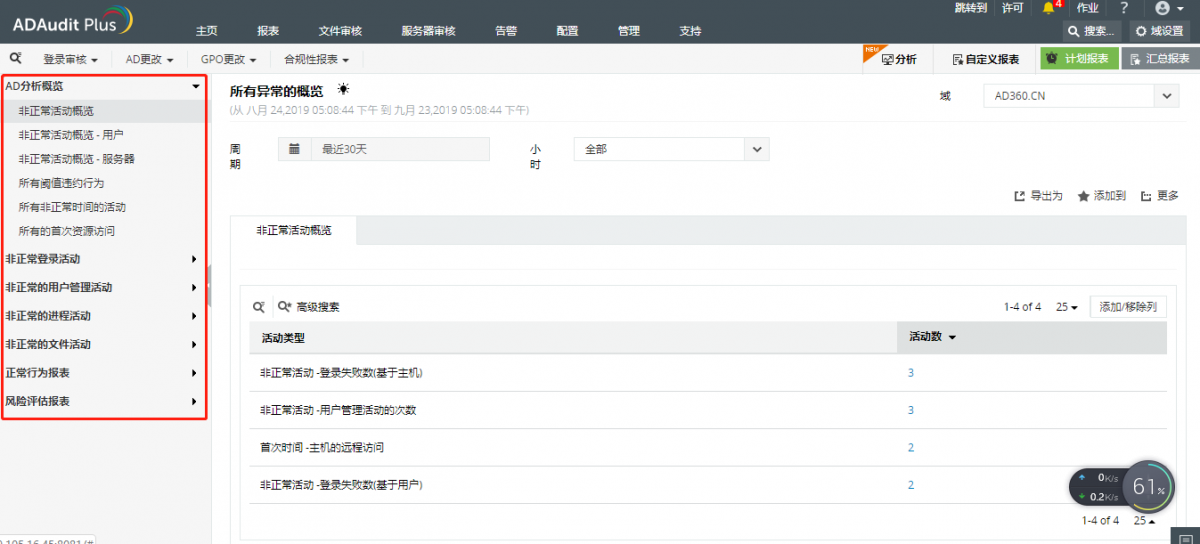Open the help question mark
The height and width of the screenshot is (544, 1200).
[1124, 8]
